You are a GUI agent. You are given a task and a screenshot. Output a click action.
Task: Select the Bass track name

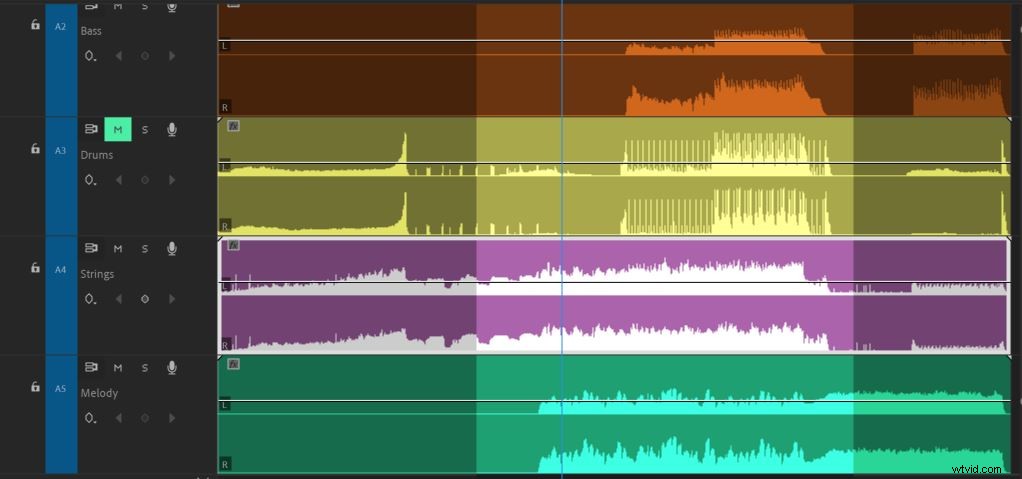tap(91, 31)
